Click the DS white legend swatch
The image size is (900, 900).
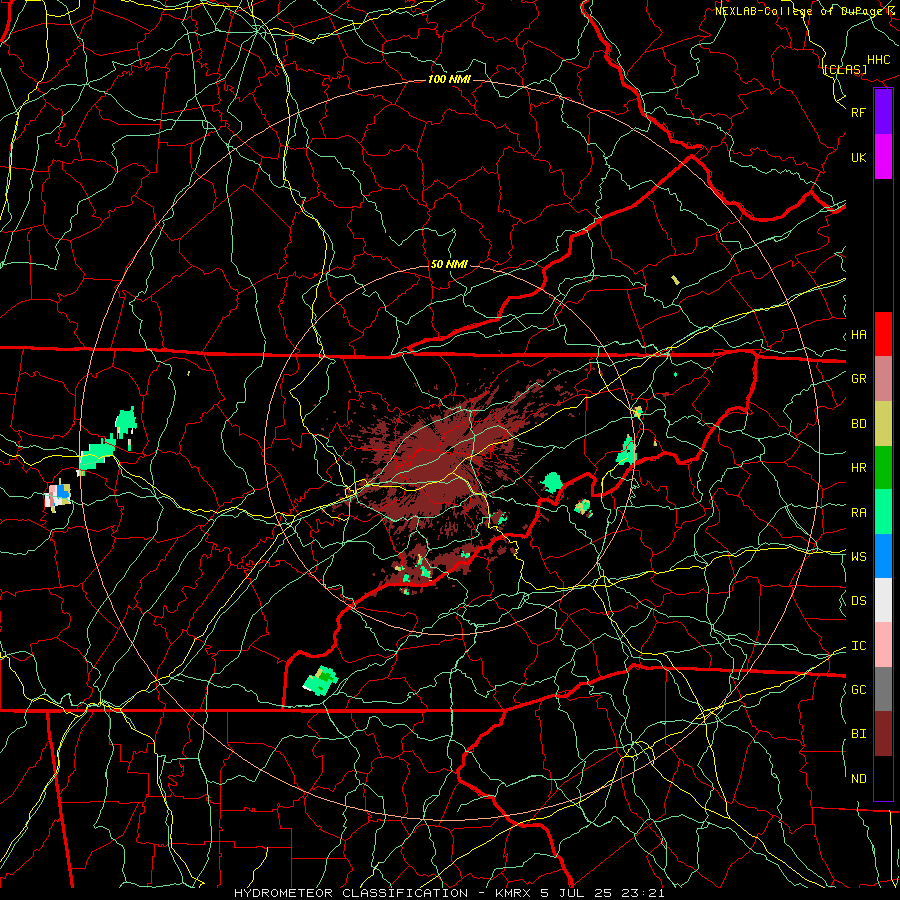[x=883, y=600]
